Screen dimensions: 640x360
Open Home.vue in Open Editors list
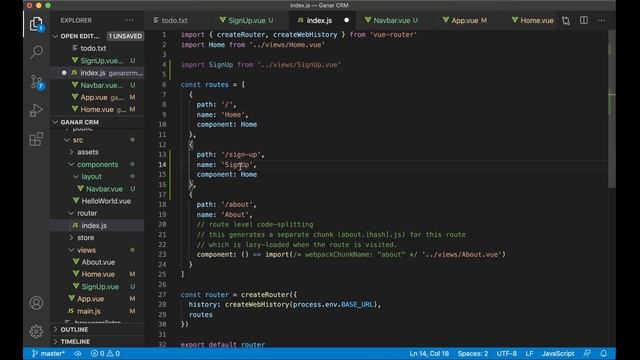97,109
